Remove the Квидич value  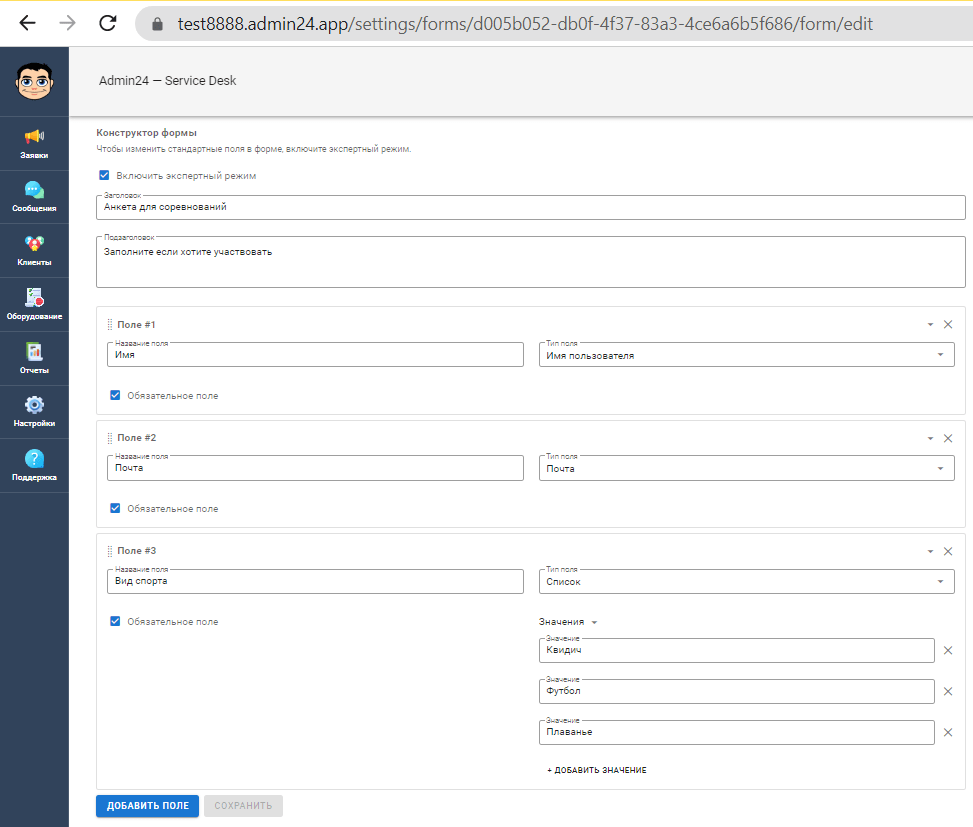tap(948, 650)
